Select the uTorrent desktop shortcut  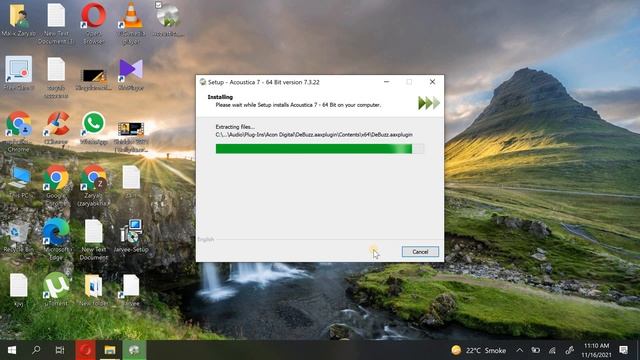pyautogui.click(x=56, y=290)
